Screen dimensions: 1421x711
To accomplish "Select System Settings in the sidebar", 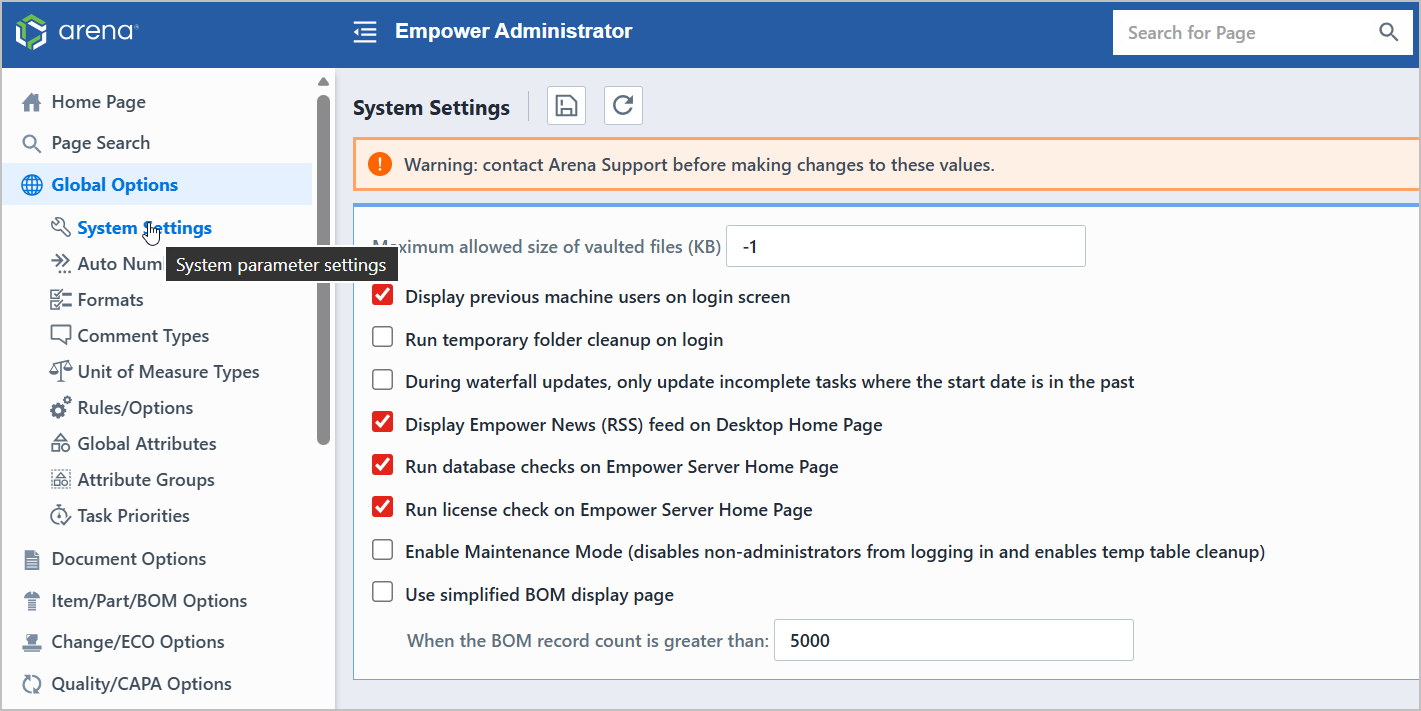I will (x=144, y=228).
